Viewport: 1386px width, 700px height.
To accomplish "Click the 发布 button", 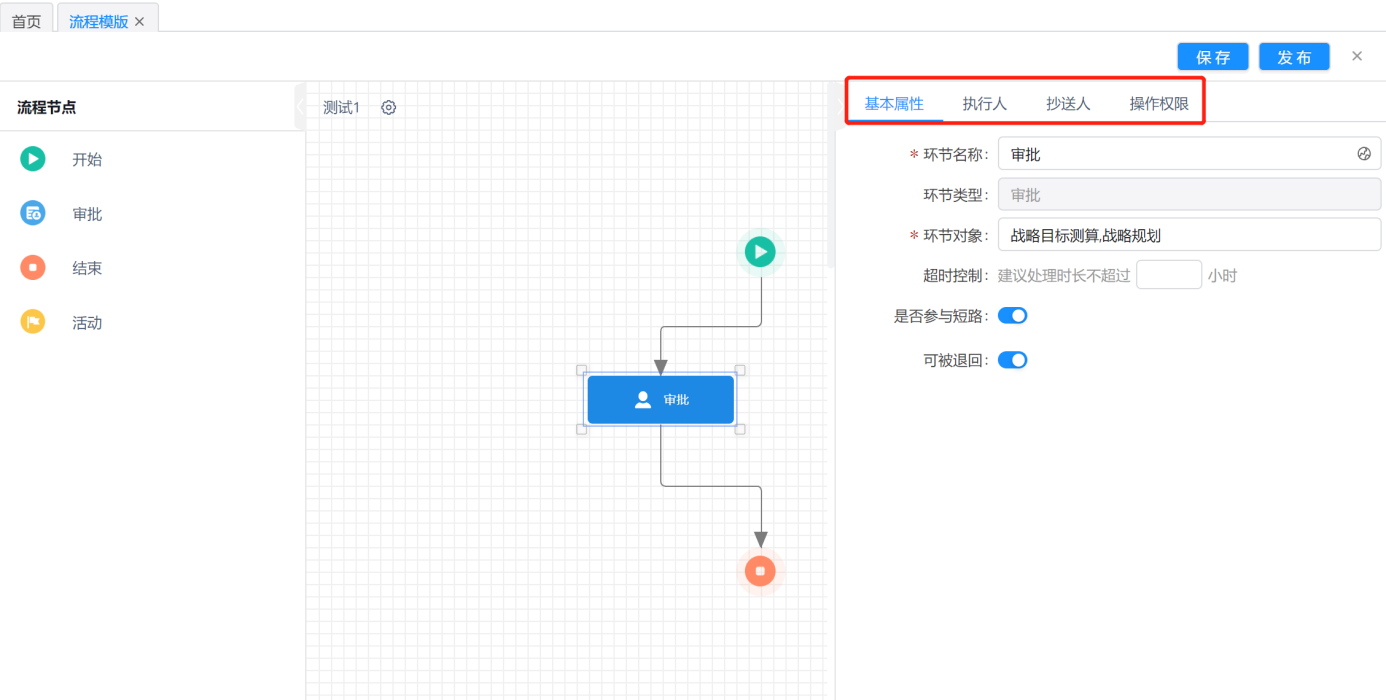I will point(1294,57).
